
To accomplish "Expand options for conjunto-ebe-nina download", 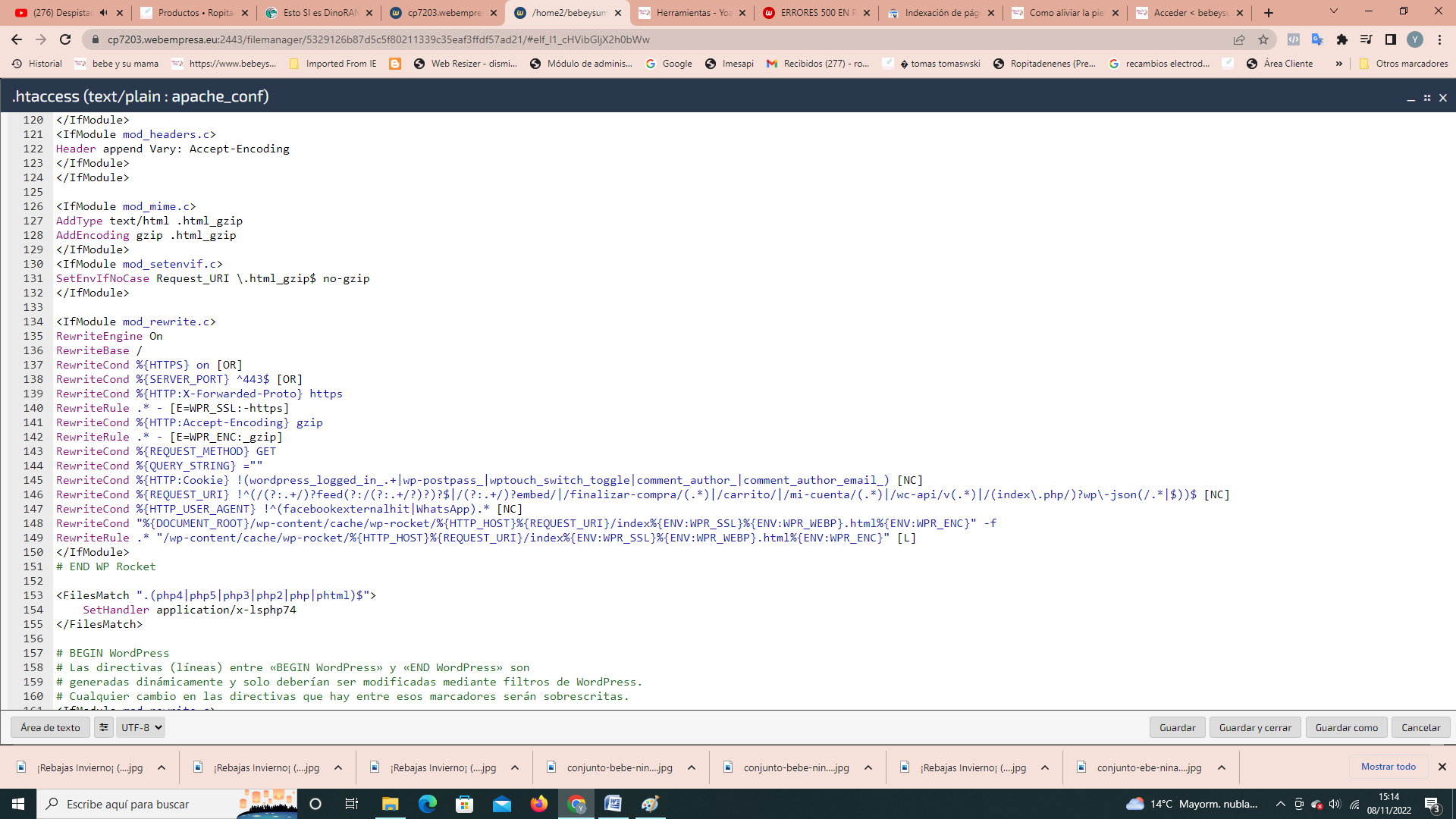I will [1222, 767].
